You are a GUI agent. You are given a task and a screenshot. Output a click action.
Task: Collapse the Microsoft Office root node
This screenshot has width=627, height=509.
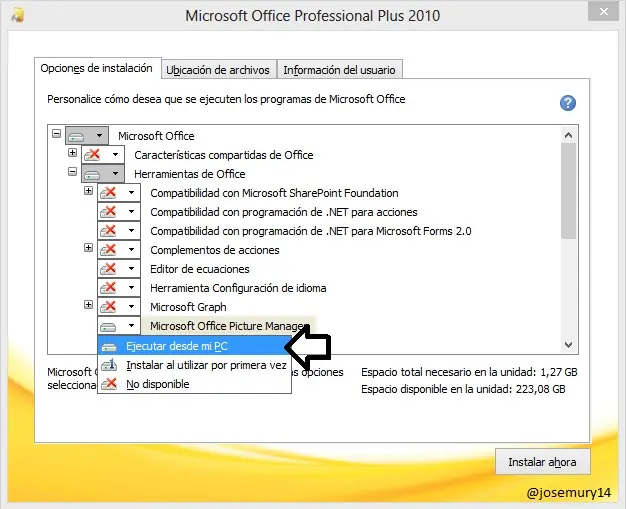click(56, 134)
